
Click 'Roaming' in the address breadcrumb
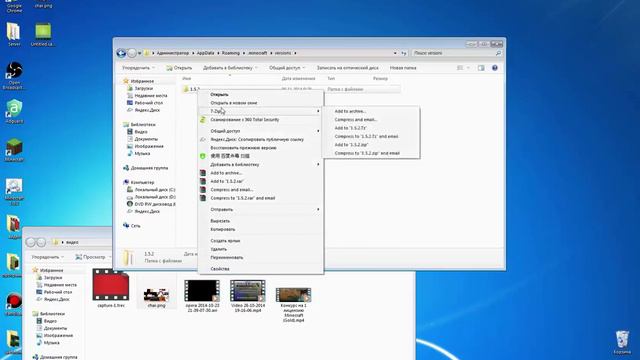click(231, 53)
